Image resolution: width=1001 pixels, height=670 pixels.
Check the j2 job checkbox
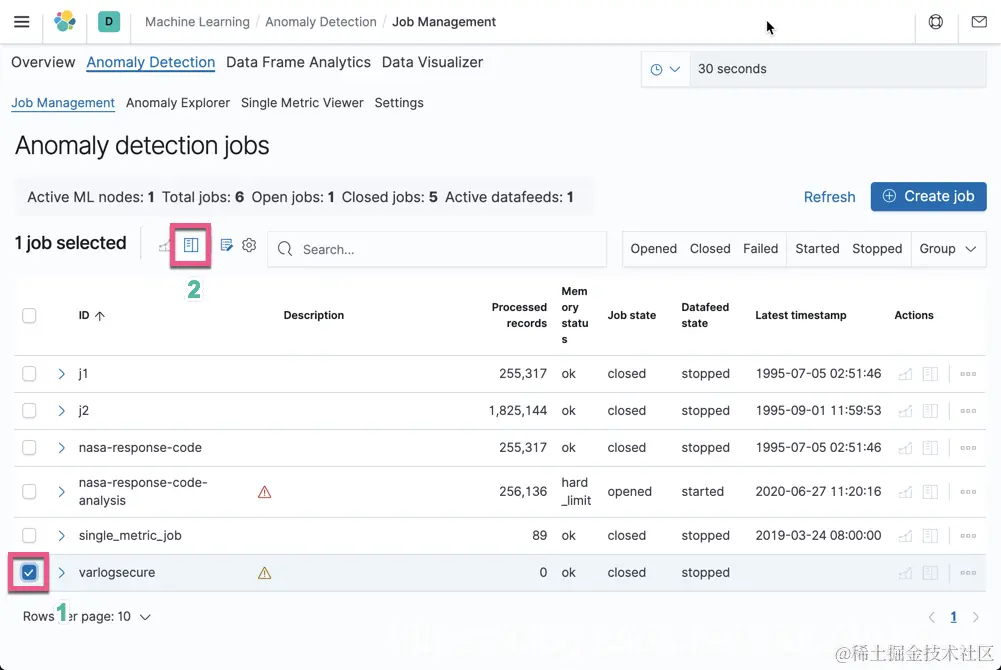pos(29,411)
